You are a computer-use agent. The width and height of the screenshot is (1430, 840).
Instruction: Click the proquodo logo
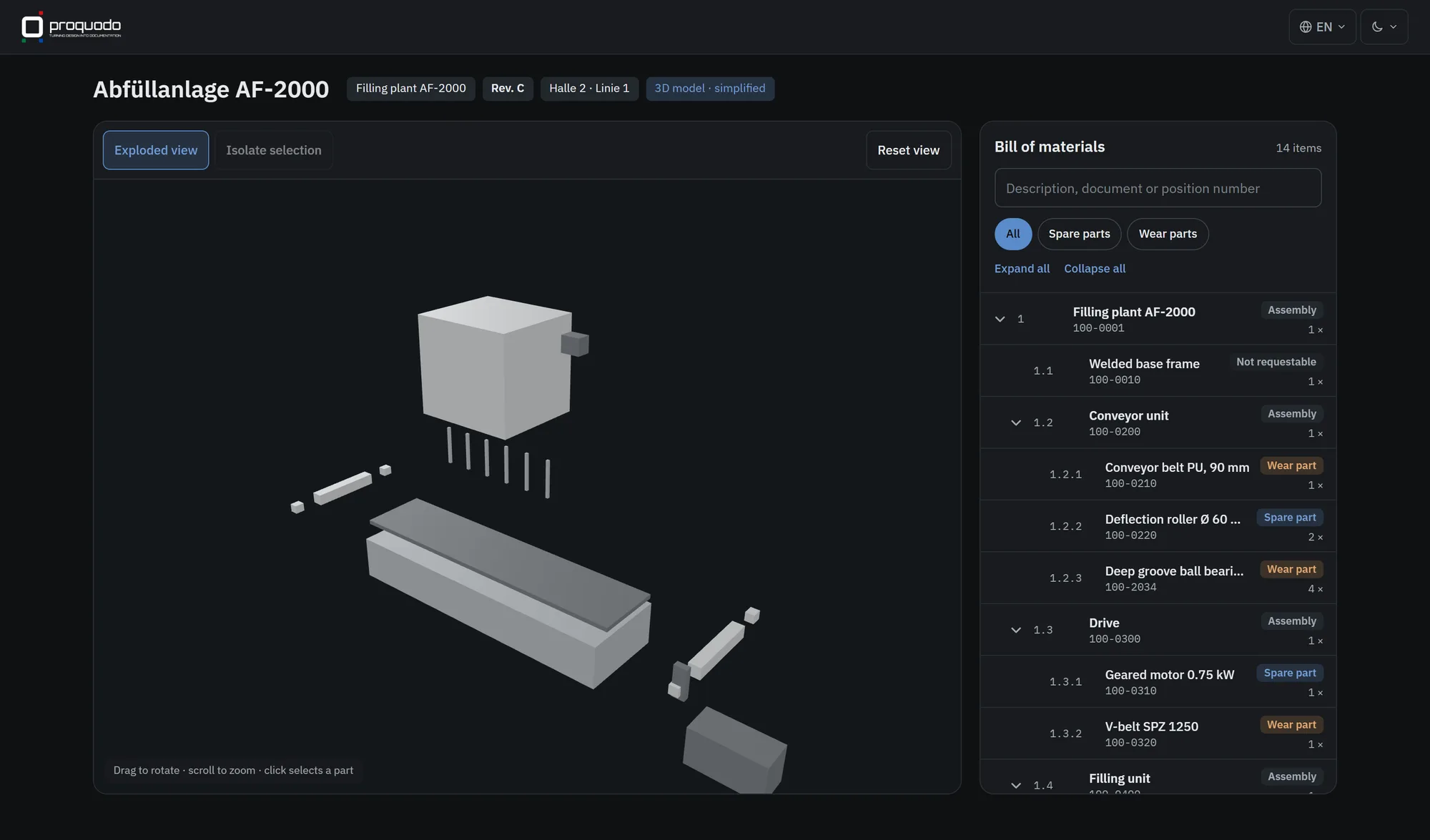[71, 27]
